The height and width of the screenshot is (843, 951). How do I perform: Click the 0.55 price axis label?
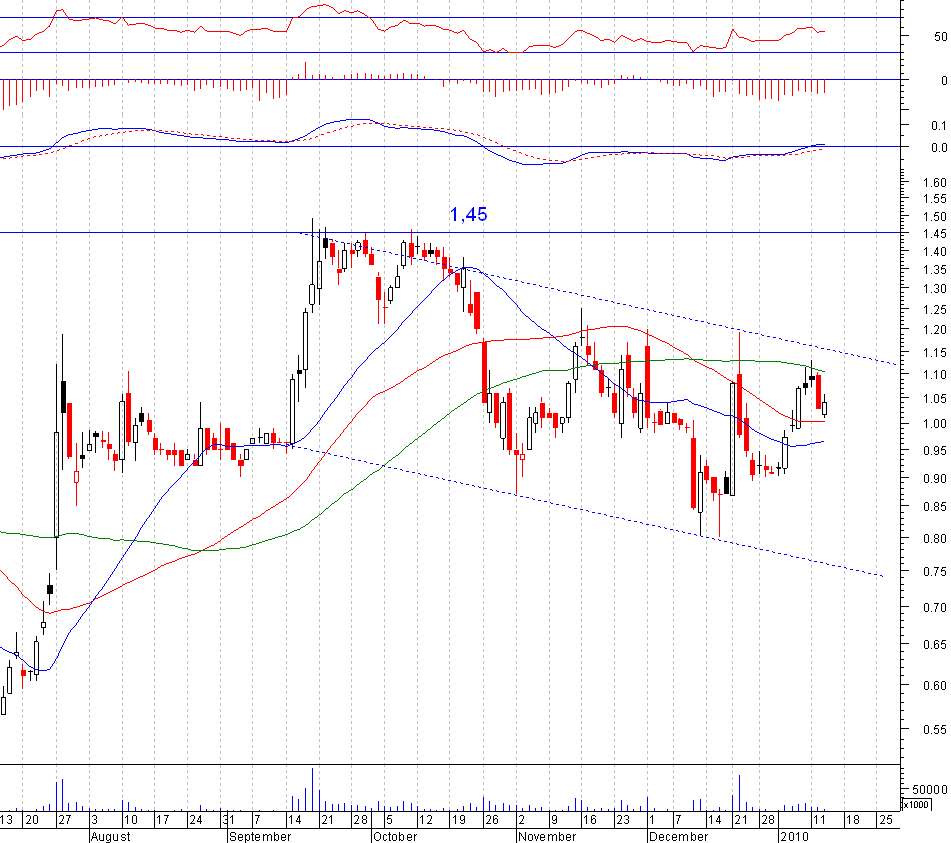935,730
